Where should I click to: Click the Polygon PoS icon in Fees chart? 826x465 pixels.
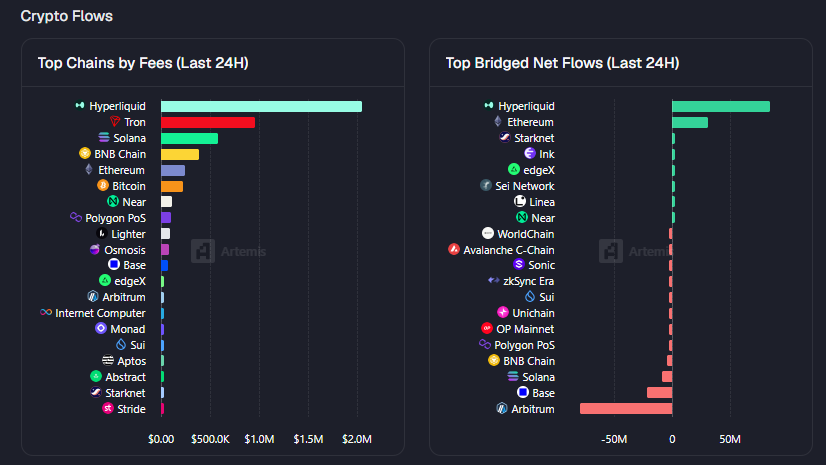coord(76,217)
